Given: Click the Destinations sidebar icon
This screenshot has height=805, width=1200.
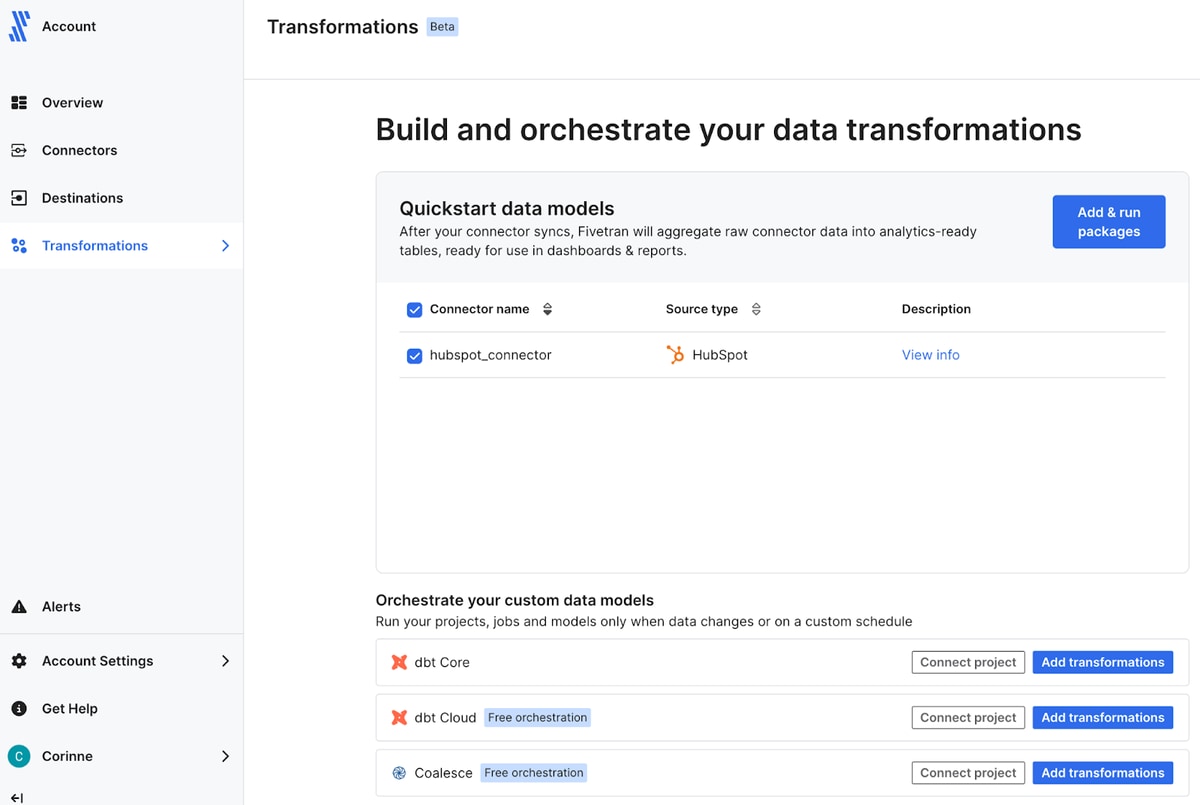Looking at the screenshot, I should coord(19,198).
